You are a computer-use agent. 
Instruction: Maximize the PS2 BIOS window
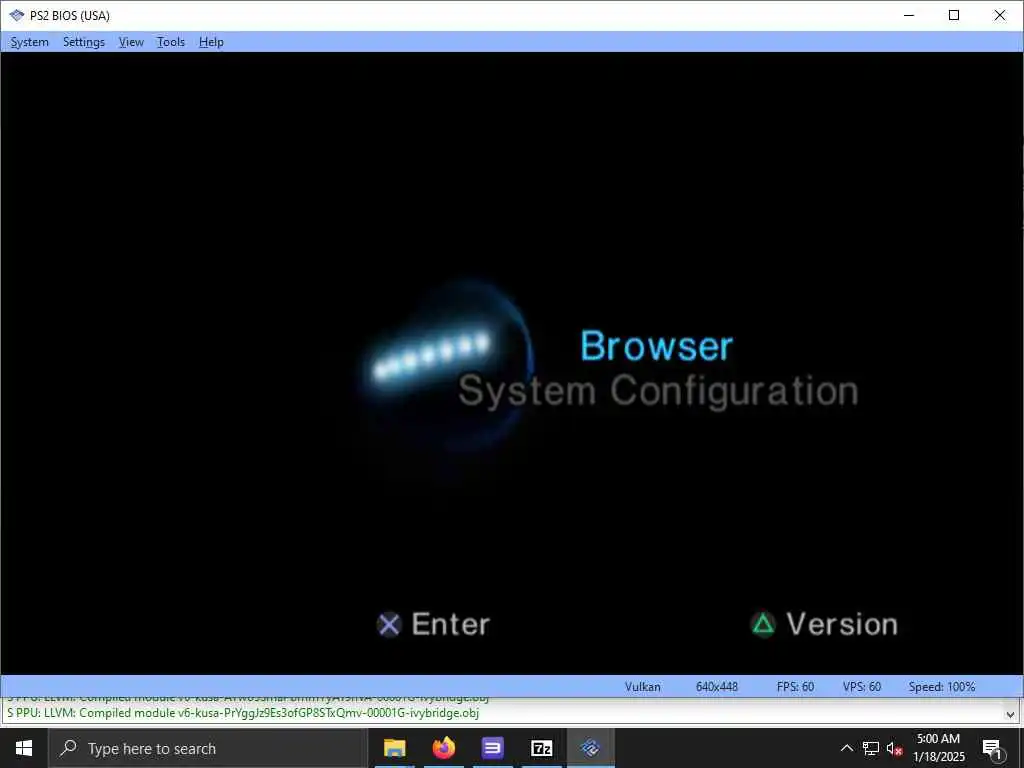[x=953, y=15]
